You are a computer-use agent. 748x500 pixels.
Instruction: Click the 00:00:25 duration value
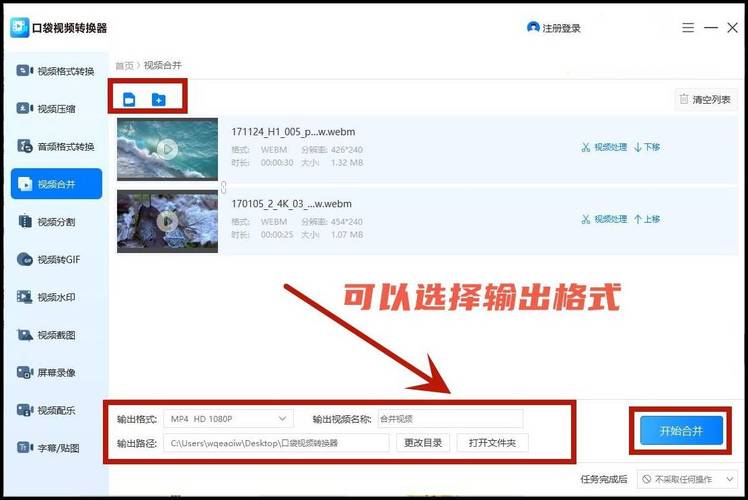pyautogui.click(x=277, y=235)
